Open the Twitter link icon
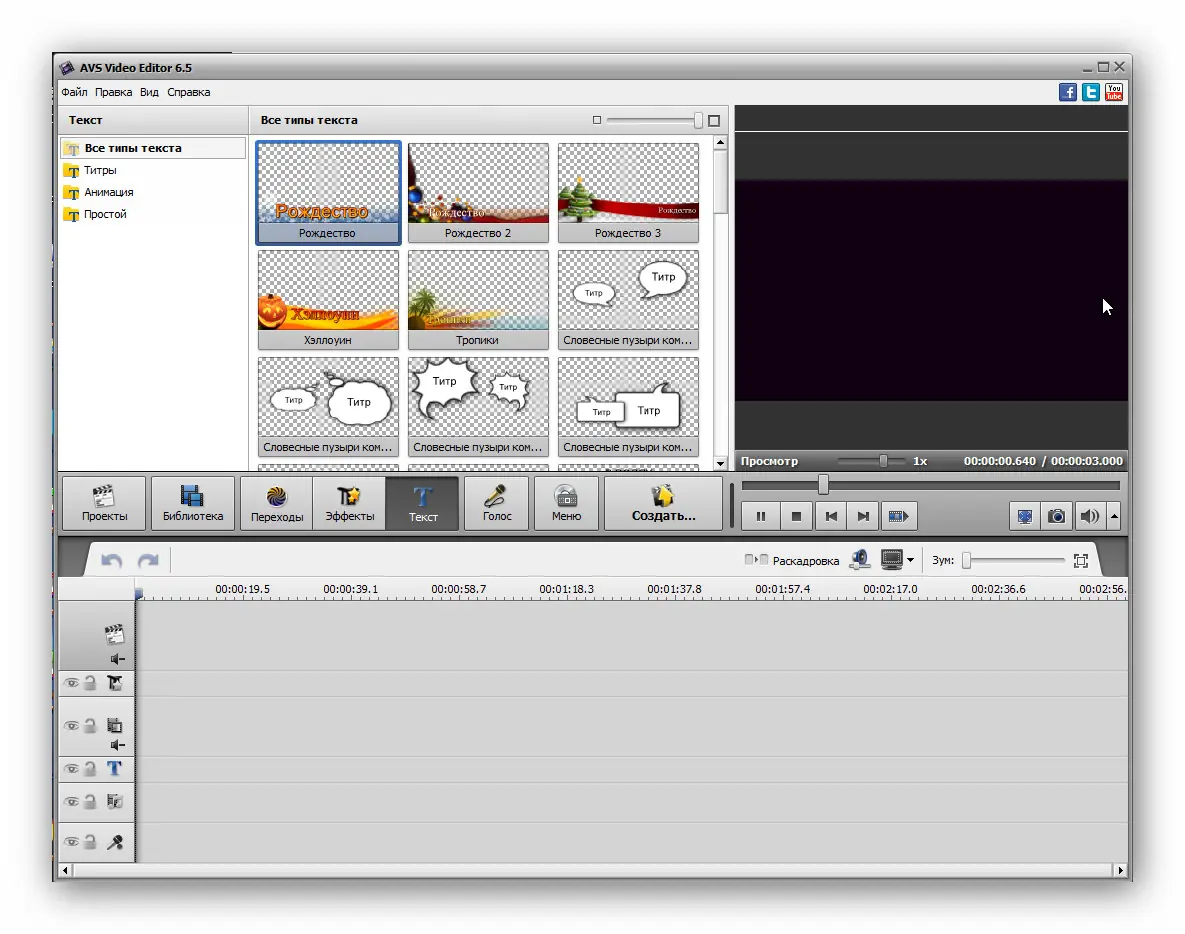Viewport: 1185px width, 934px height. point(1091,92)
